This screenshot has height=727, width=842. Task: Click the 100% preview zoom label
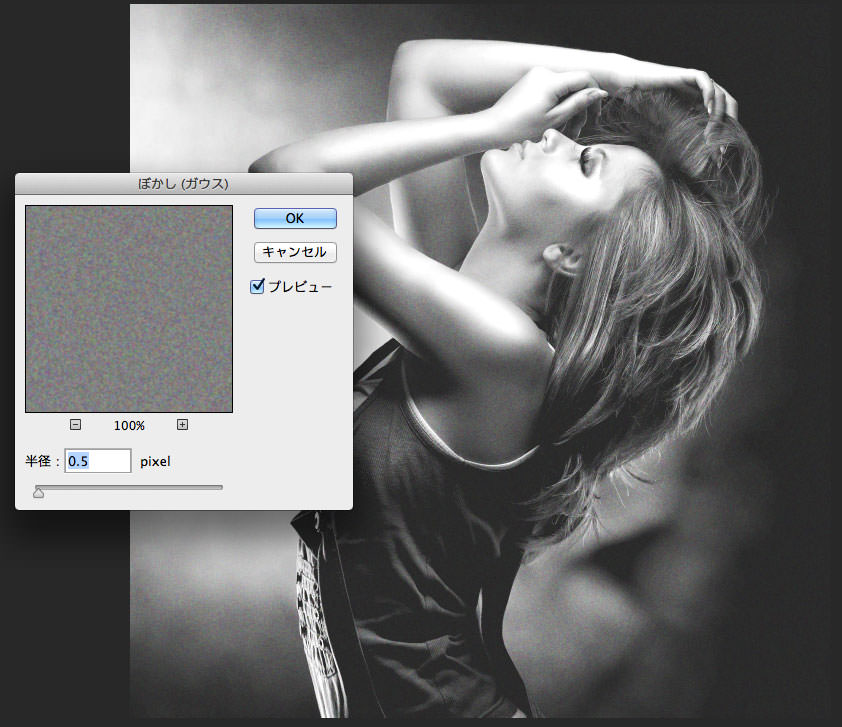[x=129, y=425]
